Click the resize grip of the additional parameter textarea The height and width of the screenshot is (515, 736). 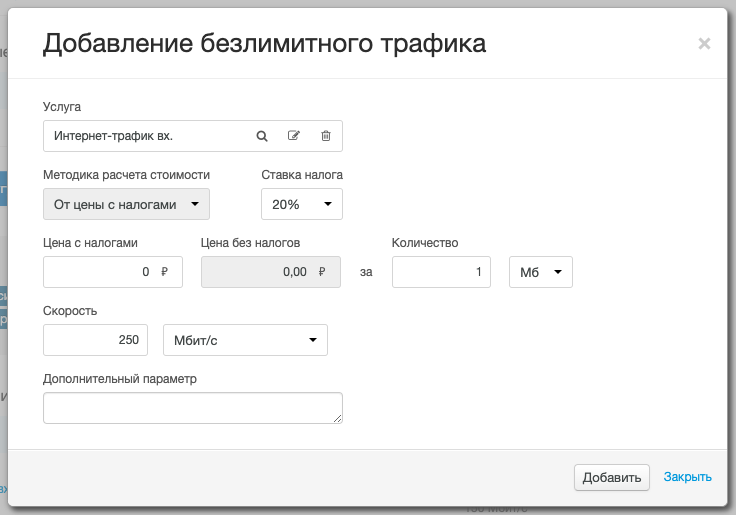click(x=337, y=418)
